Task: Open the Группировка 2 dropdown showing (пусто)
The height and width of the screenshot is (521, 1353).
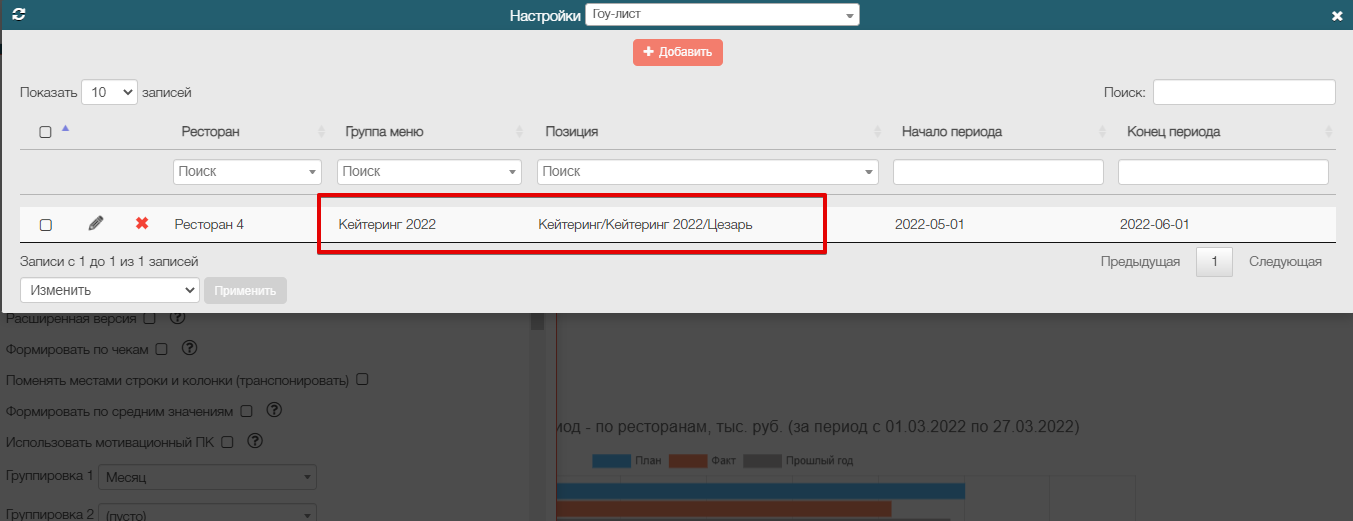Action: coord(207,512)
